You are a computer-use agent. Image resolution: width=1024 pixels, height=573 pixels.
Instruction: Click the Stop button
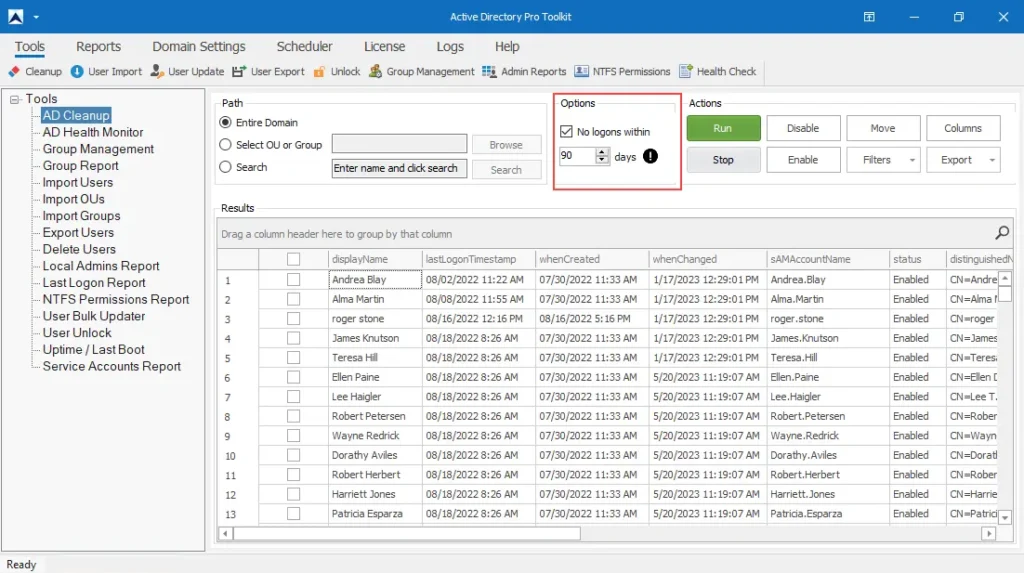[x=724, y=160]
